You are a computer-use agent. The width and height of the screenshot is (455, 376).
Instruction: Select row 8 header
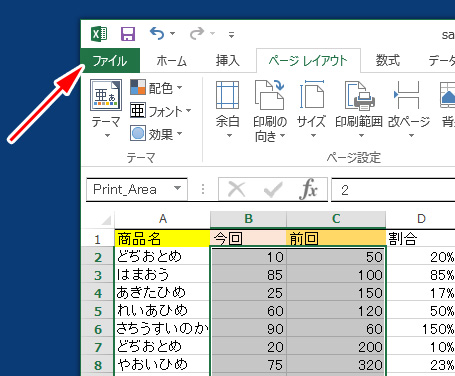(97, 365)
